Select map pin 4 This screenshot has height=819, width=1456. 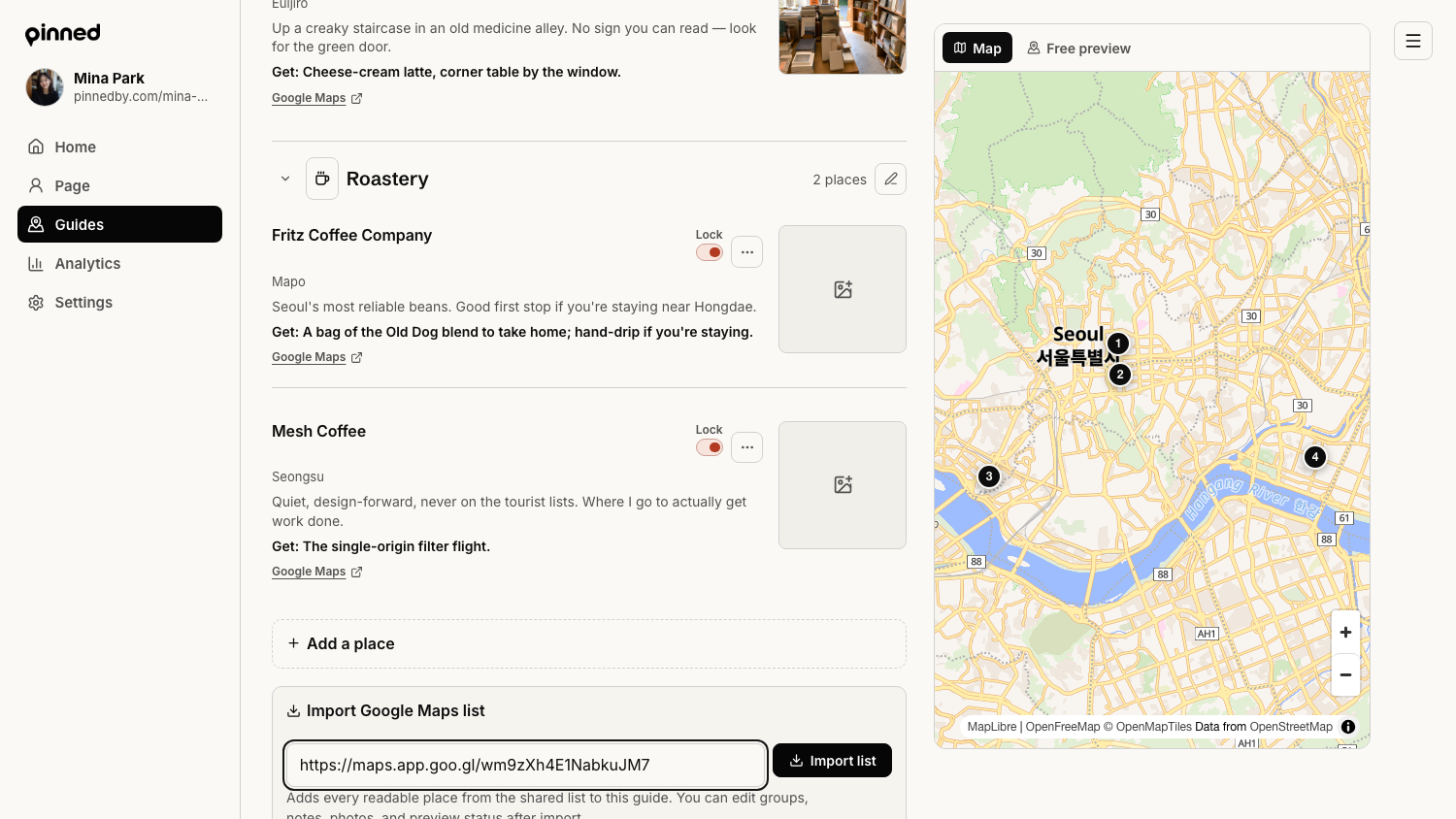coord(1315,457)
